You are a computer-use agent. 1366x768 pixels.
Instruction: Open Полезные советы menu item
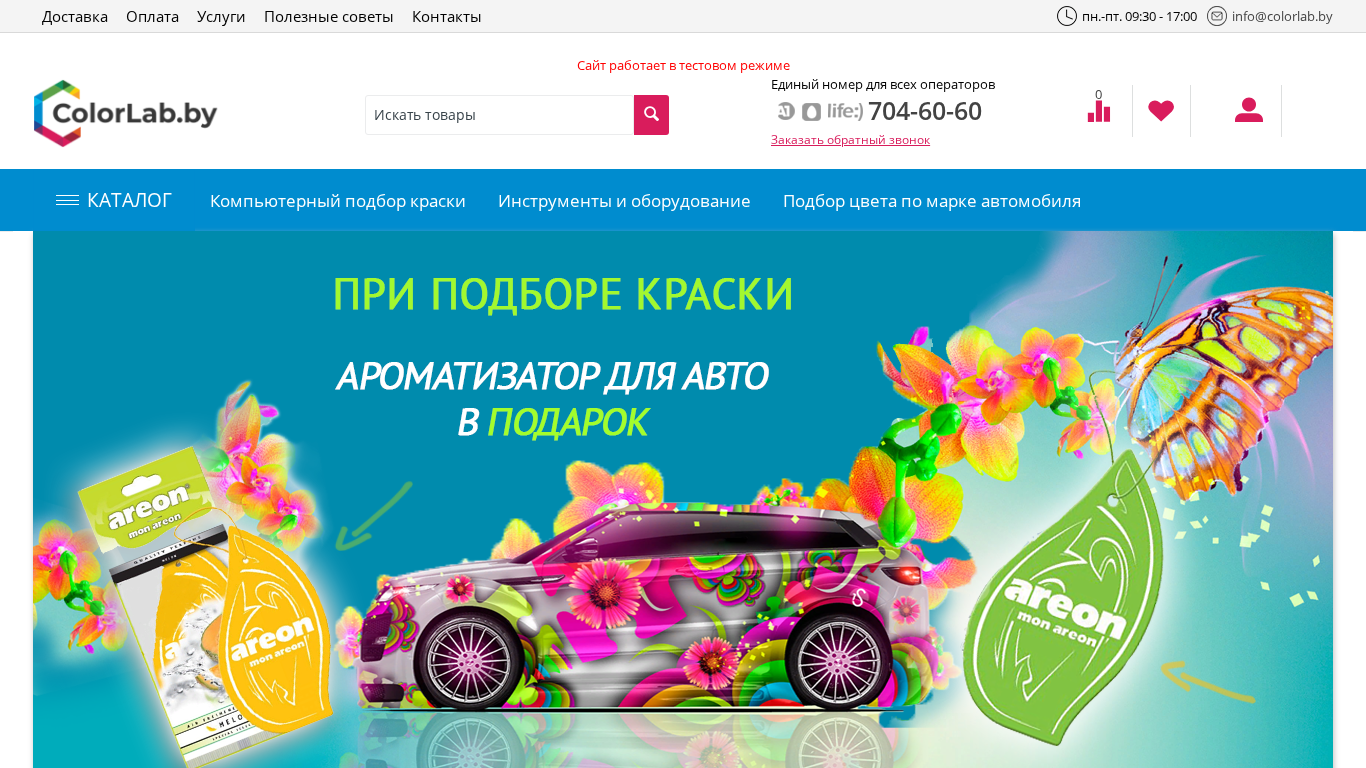(x=329, y=17)
